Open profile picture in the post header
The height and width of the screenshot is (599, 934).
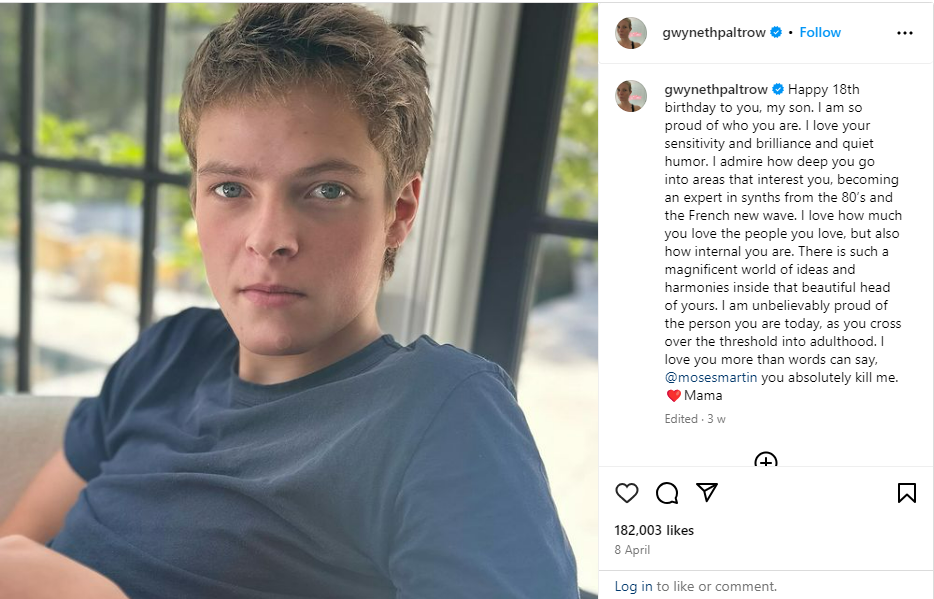(630, 33)
